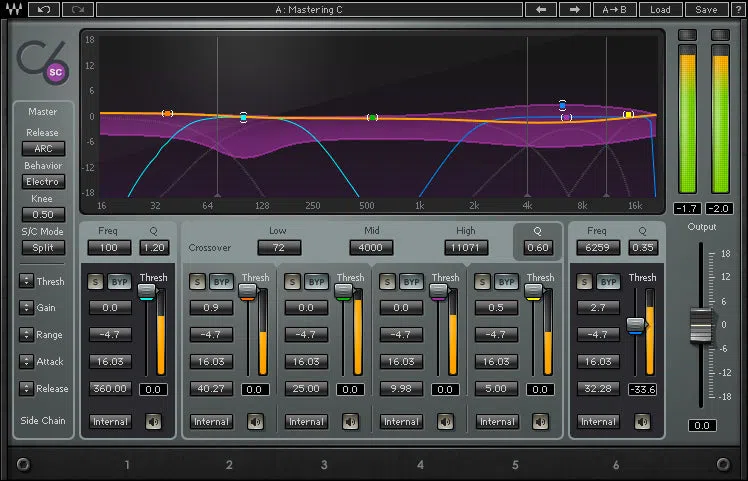The width and height of the screenshot is (748, 481).
Task: Click the Waves logo icon
Action: click(13, 10)
